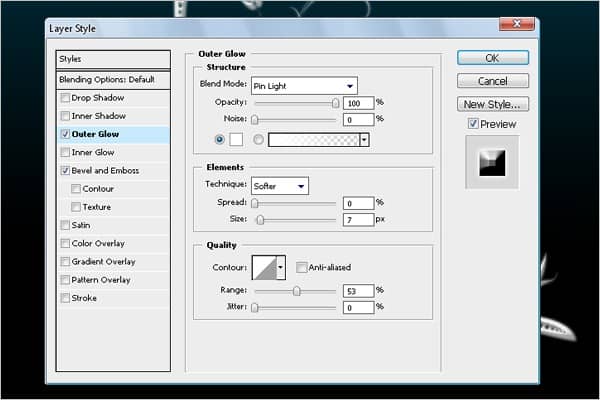Click the Jitter slider handle
The image size is (600, 400).
click(255, 307)
